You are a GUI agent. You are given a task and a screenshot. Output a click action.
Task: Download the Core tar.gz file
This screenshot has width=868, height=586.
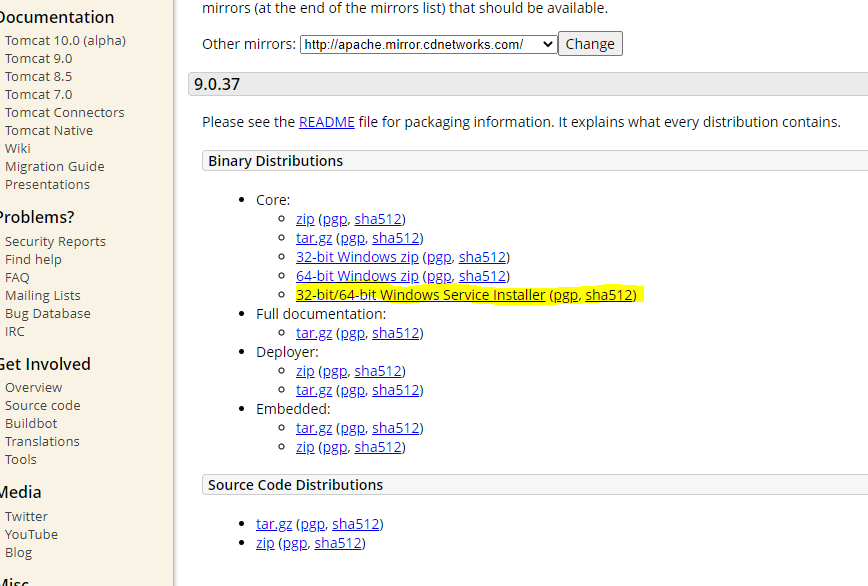314,238
